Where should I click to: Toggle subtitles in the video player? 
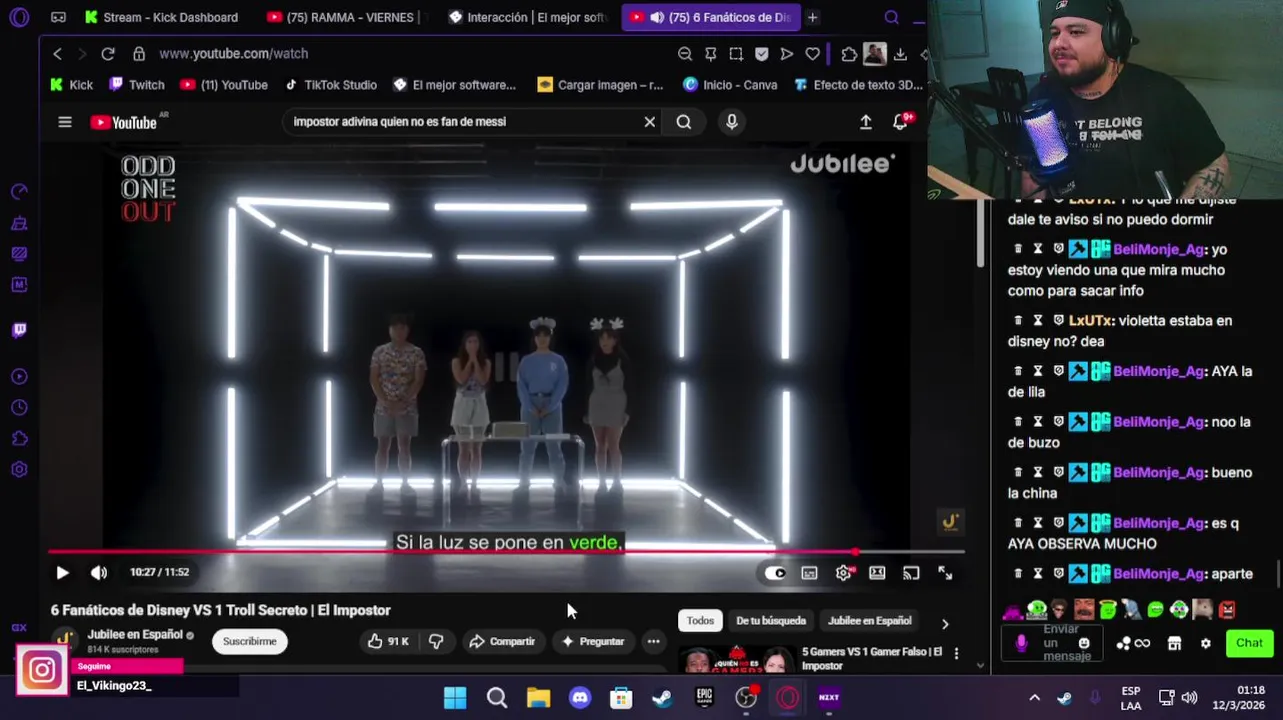point(809,573)
